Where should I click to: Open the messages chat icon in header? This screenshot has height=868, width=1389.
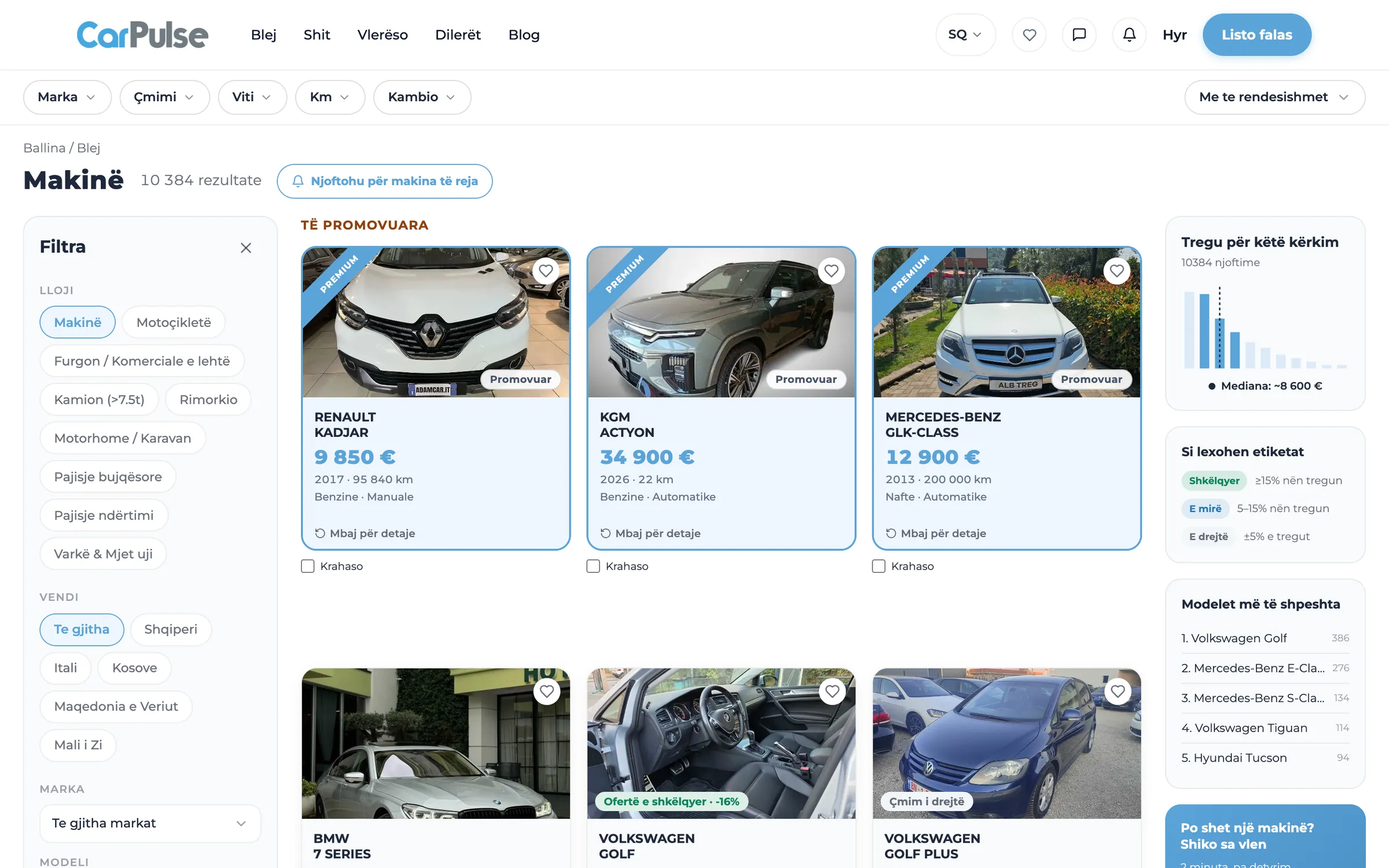pyautogui.click(x=1079, y=35)
